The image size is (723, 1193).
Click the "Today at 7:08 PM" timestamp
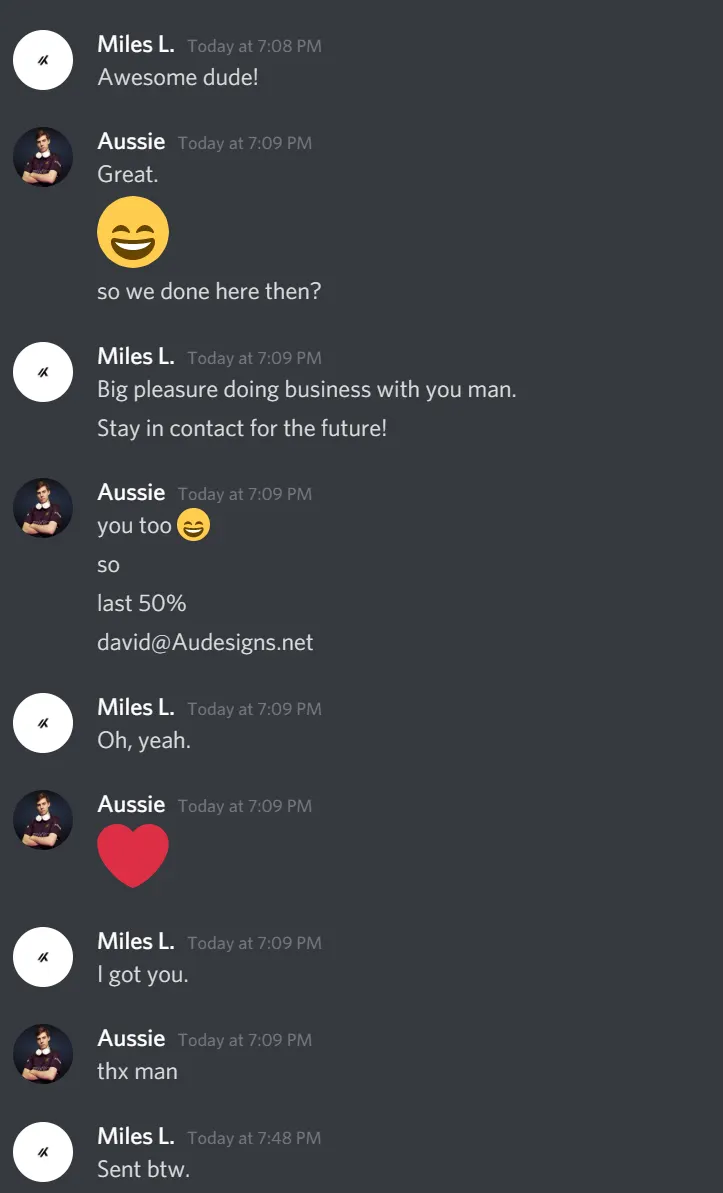tap(254, 46)
